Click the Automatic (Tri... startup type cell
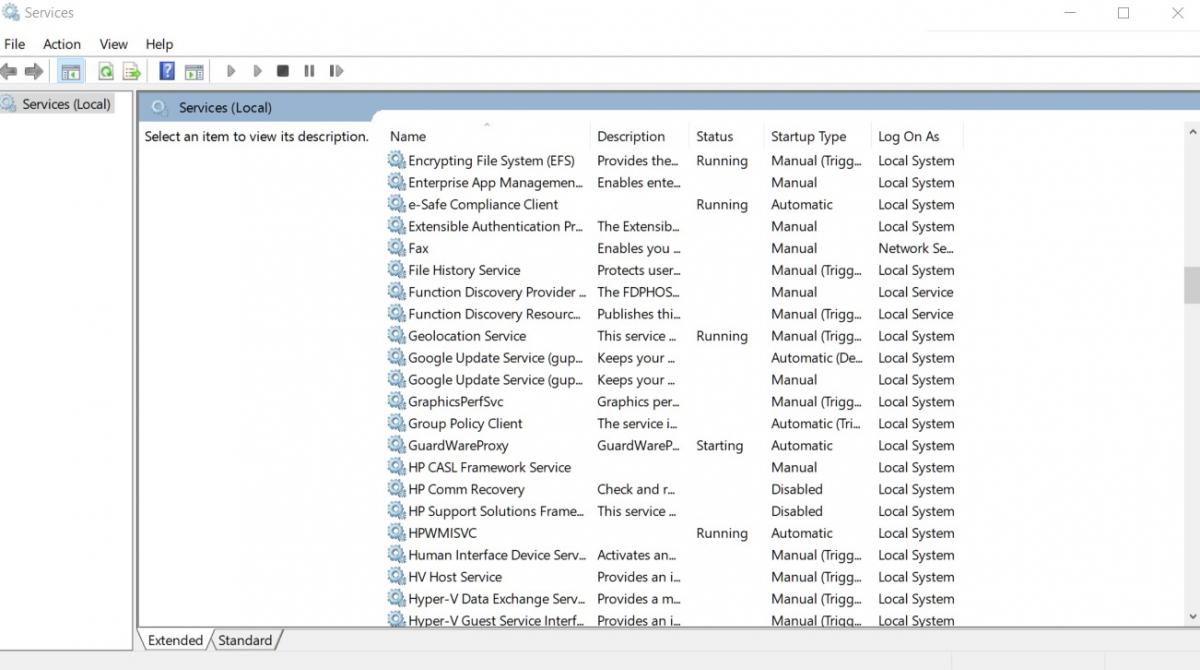1200x670 pixels. [816, 424]
